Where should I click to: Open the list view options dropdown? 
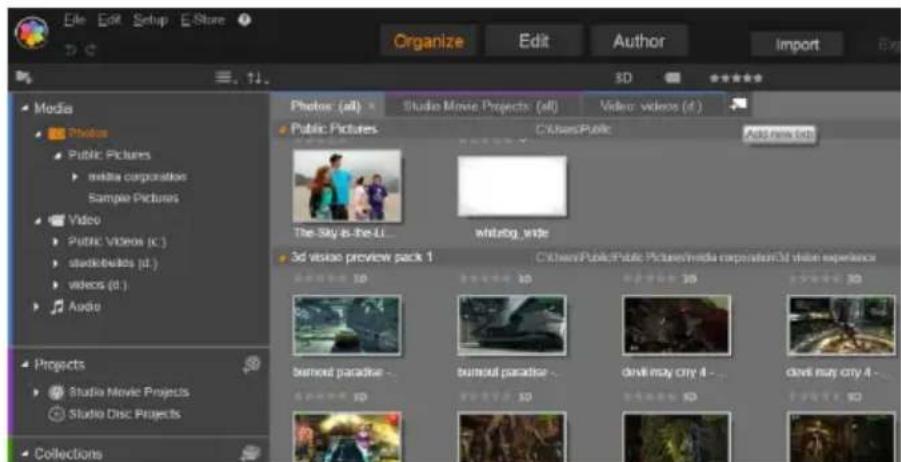(x=225, y=77)
